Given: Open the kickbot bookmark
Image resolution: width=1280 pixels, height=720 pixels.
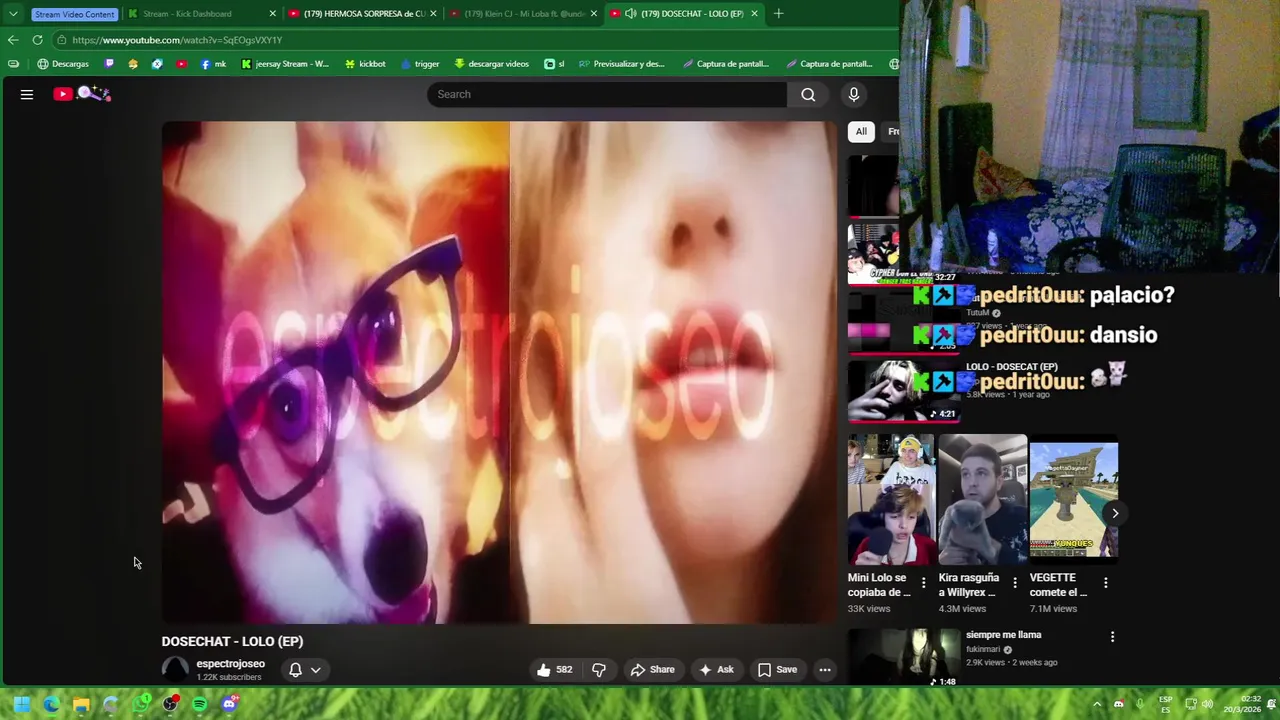Looking at the screenshot, I should [365, 64].
